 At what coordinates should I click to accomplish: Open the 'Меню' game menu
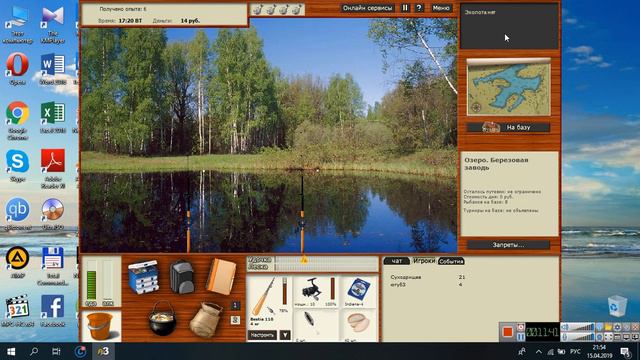click(x=441, y=8)
